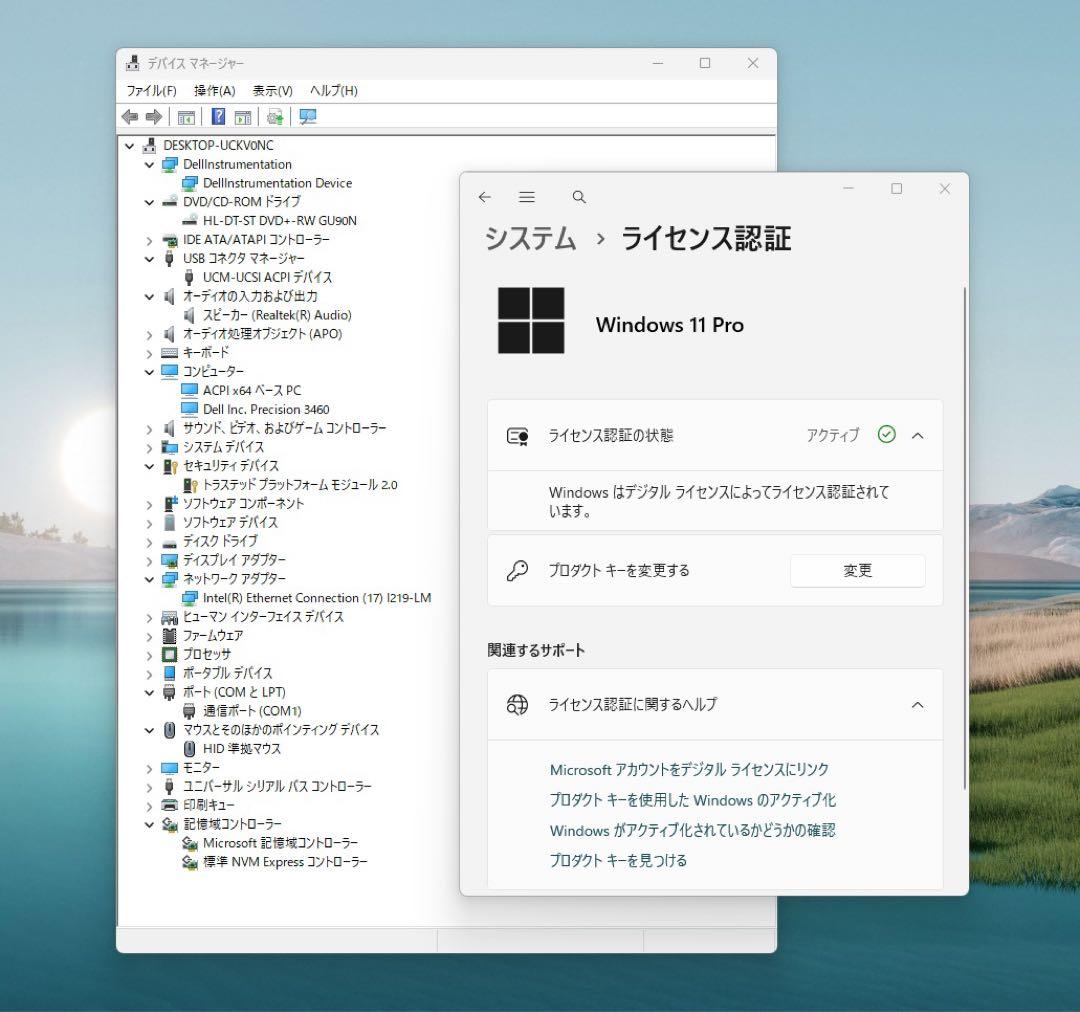
Task: Expand the モニター category
Action: (149, 768)
